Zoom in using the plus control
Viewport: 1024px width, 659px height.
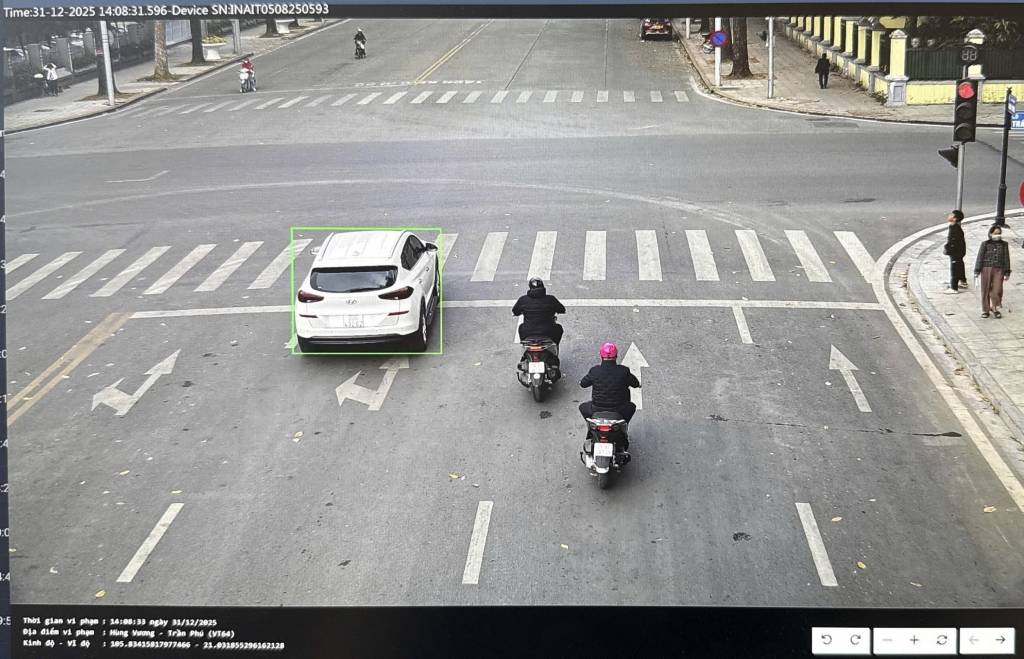point(914,640)
